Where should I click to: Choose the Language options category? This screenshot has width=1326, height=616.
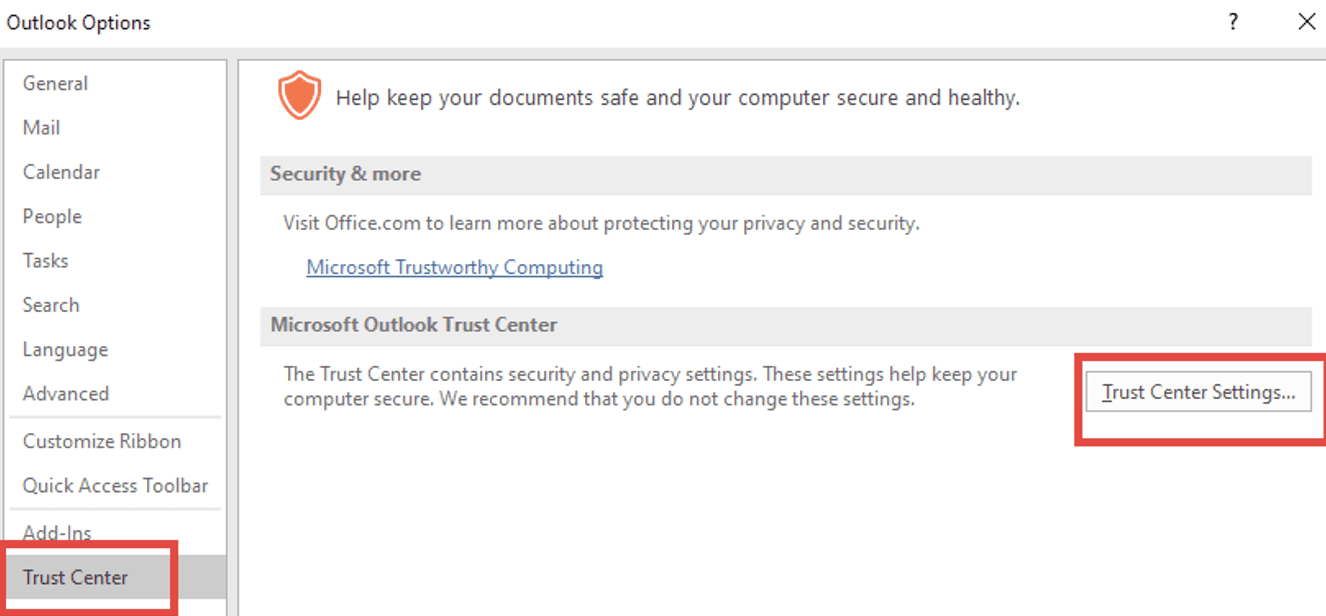pyautogui.click(x=65, y=350)
